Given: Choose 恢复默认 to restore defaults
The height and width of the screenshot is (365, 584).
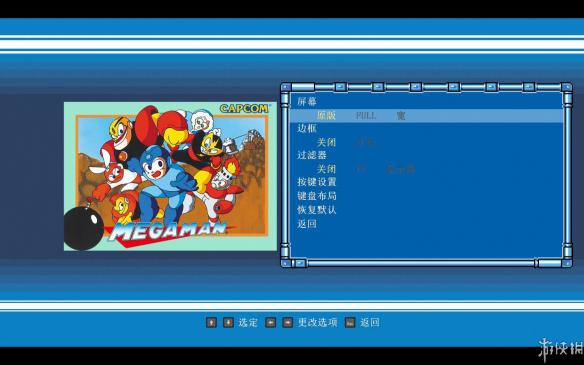Looking at the screenshot, I should [317, 210].
